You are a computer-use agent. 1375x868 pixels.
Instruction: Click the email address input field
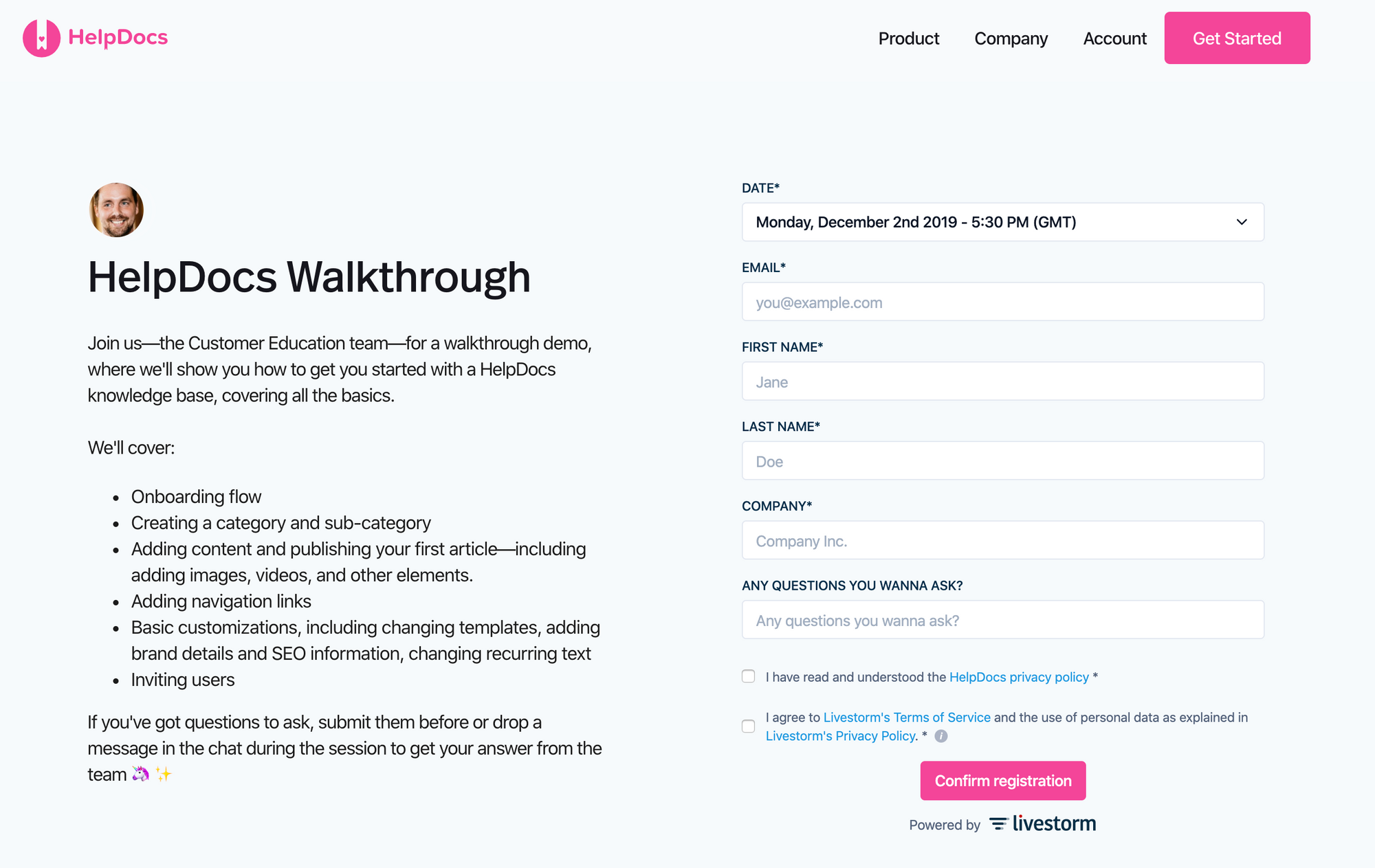point(1002,302)
